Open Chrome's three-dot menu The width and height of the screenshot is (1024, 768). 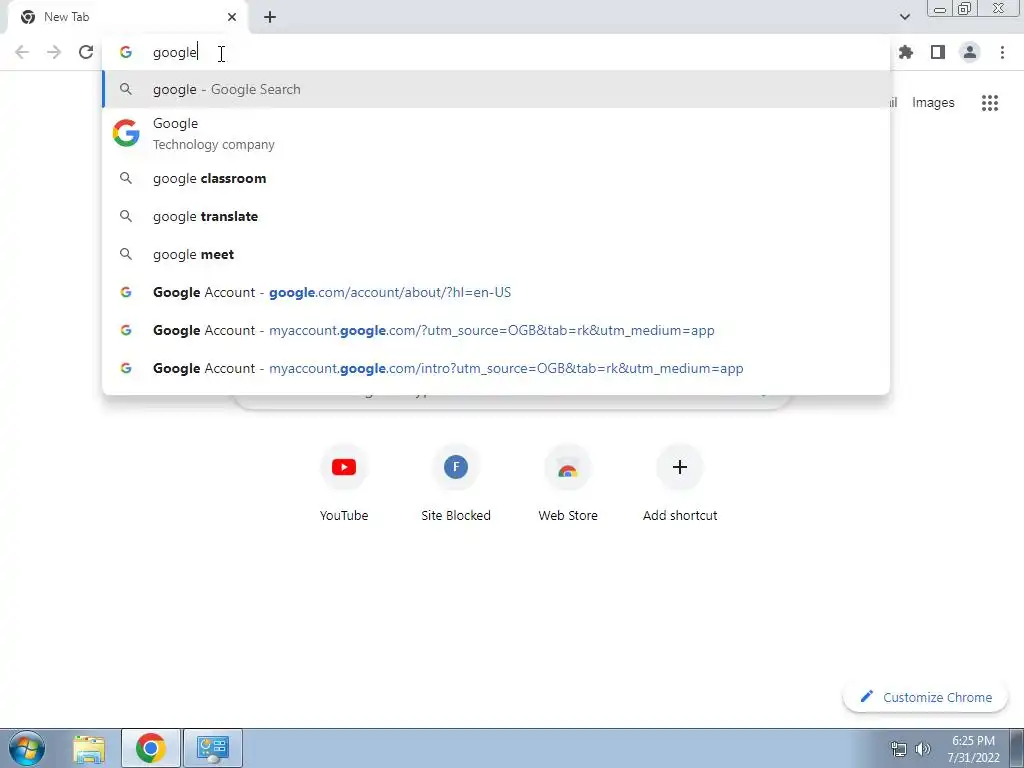point(1002,52)
